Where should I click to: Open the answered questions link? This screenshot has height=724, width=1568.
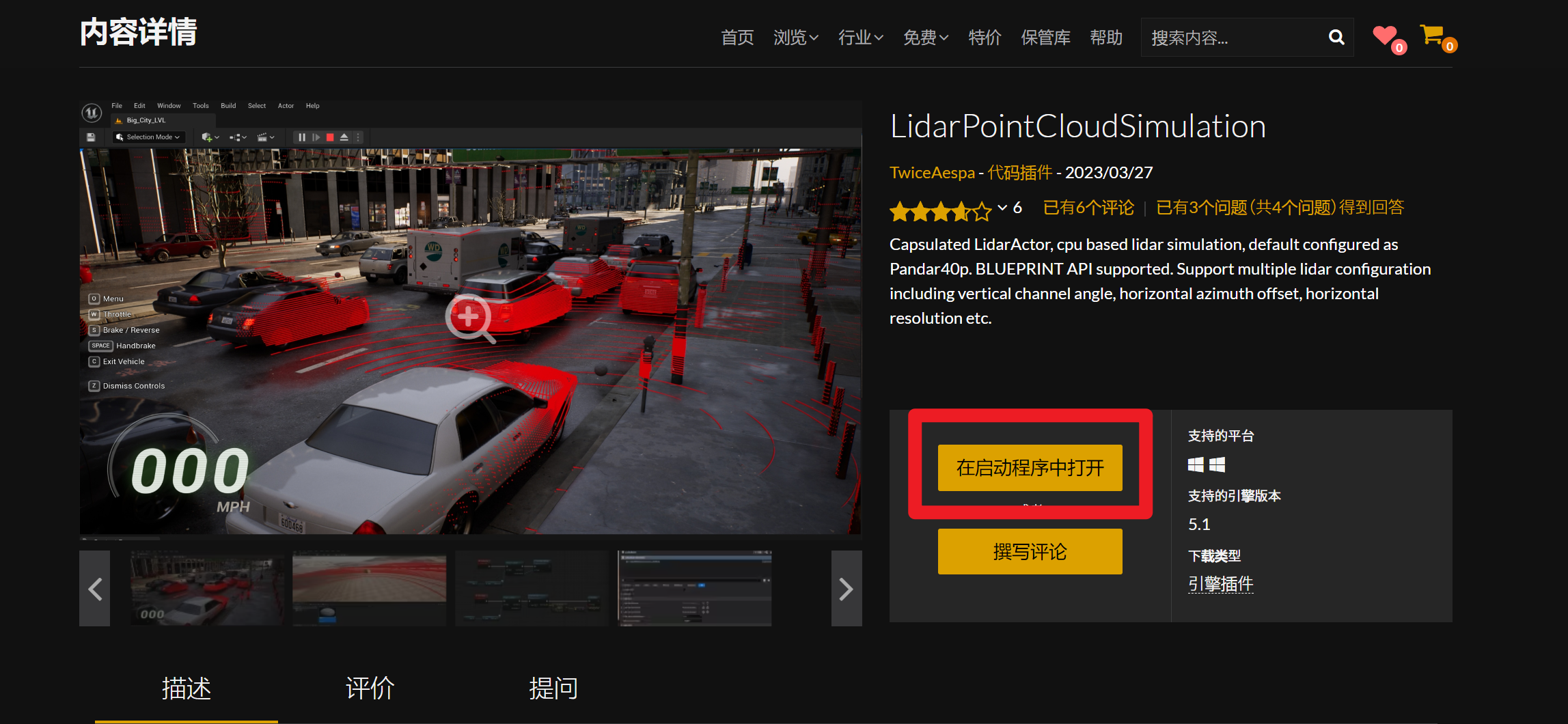(1280, 208)
